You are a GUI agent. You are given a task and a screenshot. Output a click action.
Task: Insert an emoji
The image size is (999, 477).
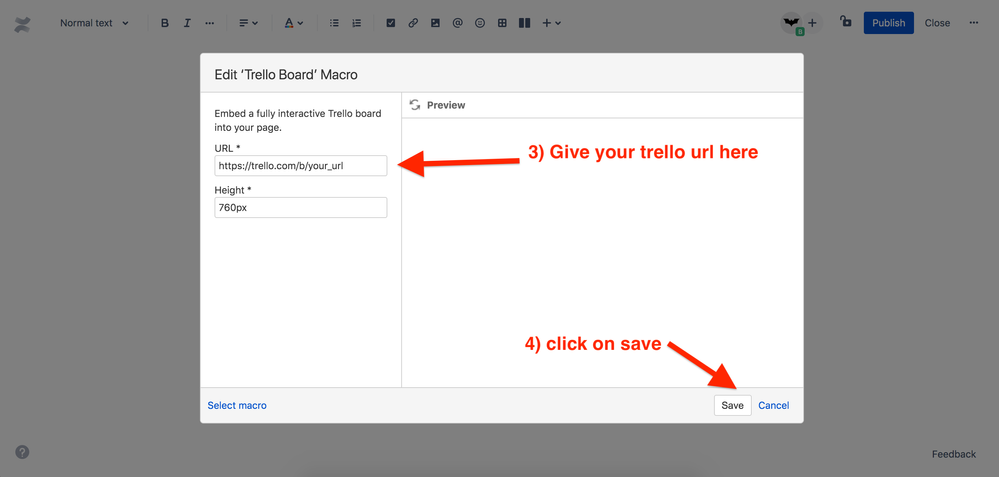pyautogui.click(x=480, y=23)
